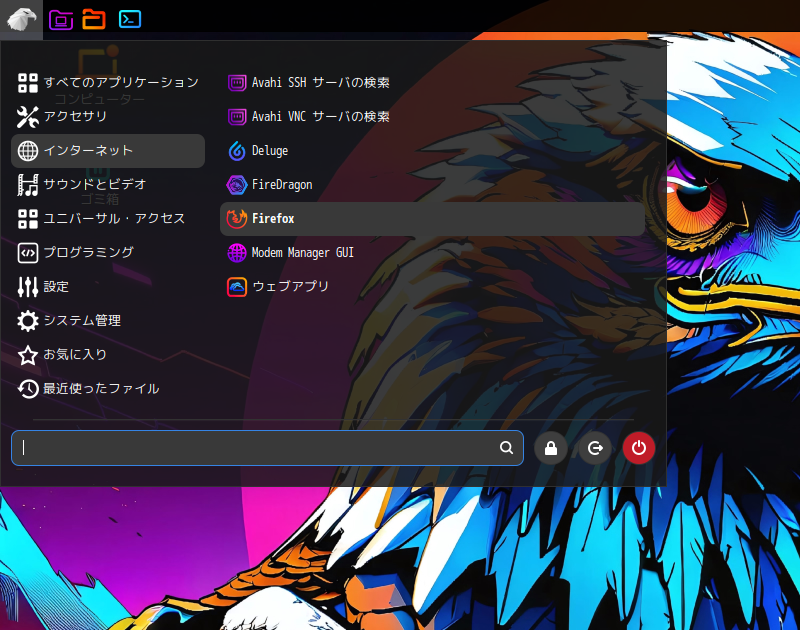This screenshot has width=800, height=630.
Task: Open the orange file manager panel icon
Action: [94, 19]
